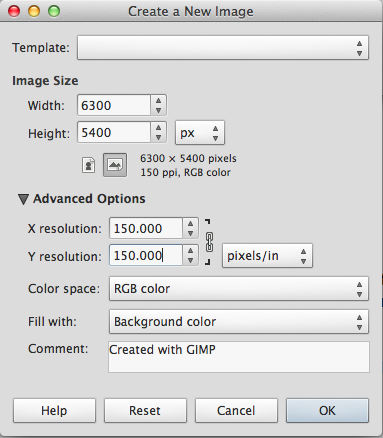Decrease Width with down stepper arrow
This screenshot has height=438, width=383.
click(x=158, y=110)
